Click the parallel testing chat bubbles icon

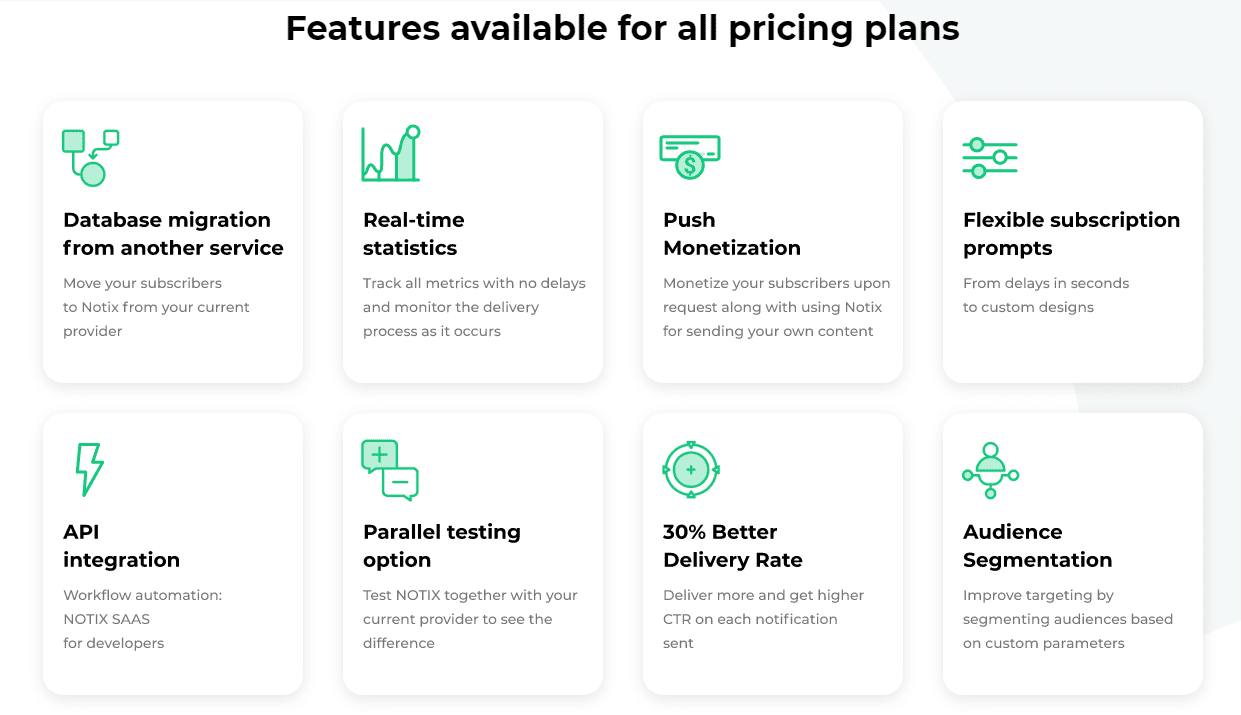(x=390, y=470)
